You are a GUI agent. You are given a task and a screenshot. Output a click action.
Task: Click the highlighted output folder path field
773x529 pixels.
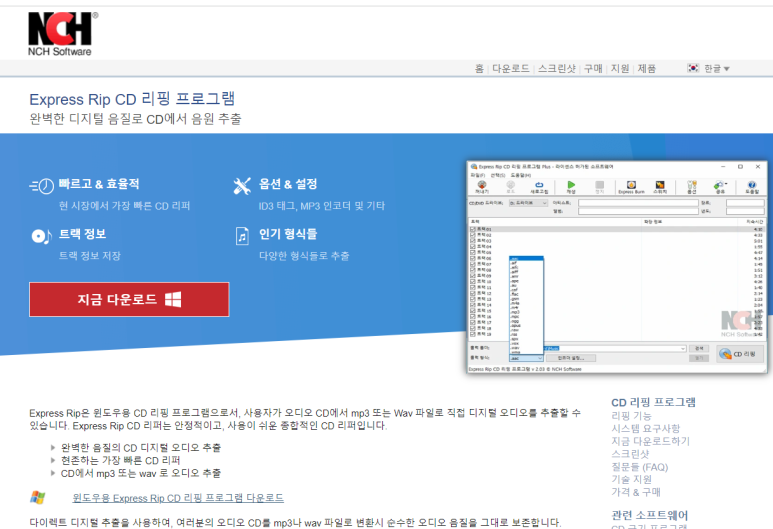614,349
